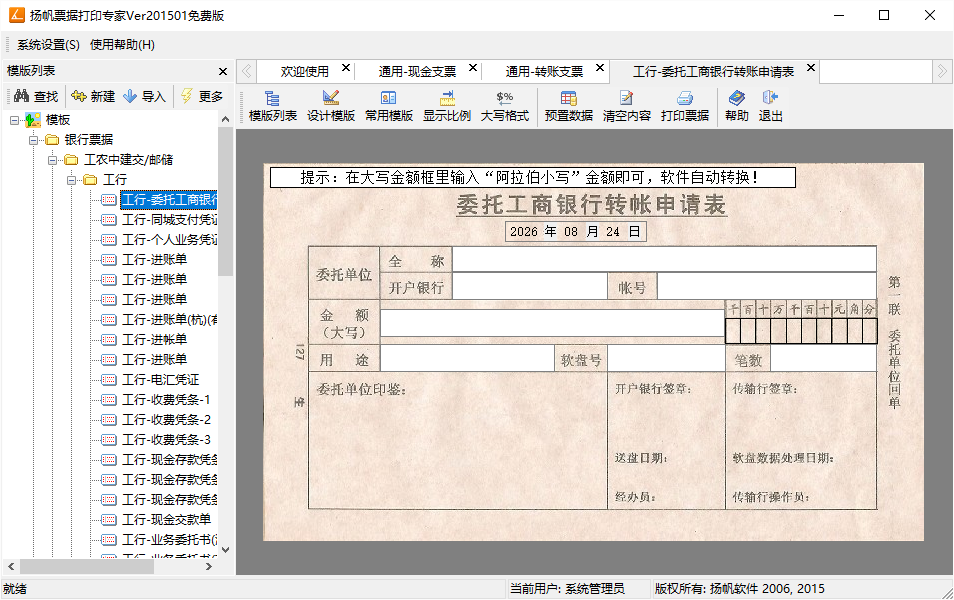Open the 帮助 help book icon
The width and height of the screenshot is (954, 600).
coord(737,106)
